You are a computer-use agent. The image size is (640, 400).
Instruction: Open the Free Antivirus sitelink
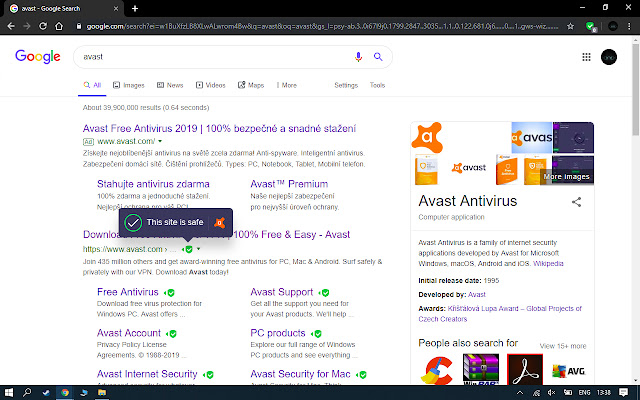(128, 292)
